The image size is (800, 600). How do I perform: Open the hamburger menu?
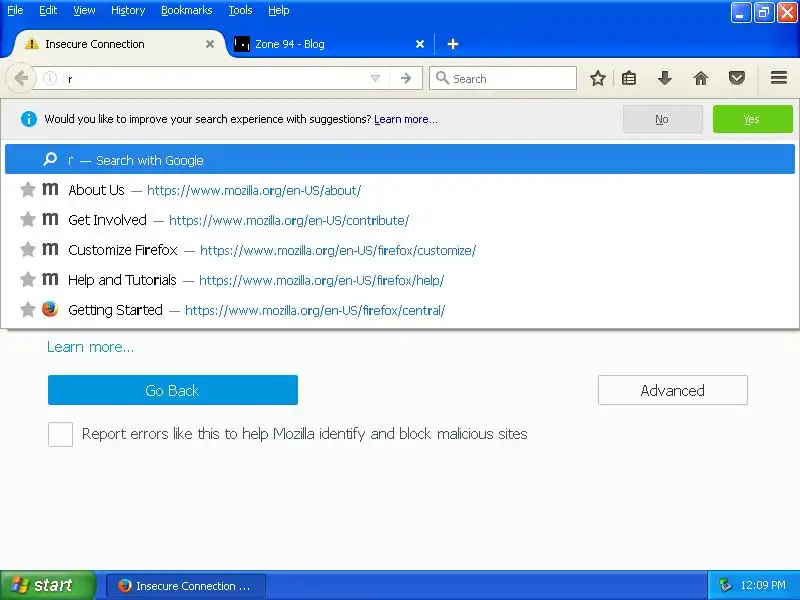click(x=779, y=78)
